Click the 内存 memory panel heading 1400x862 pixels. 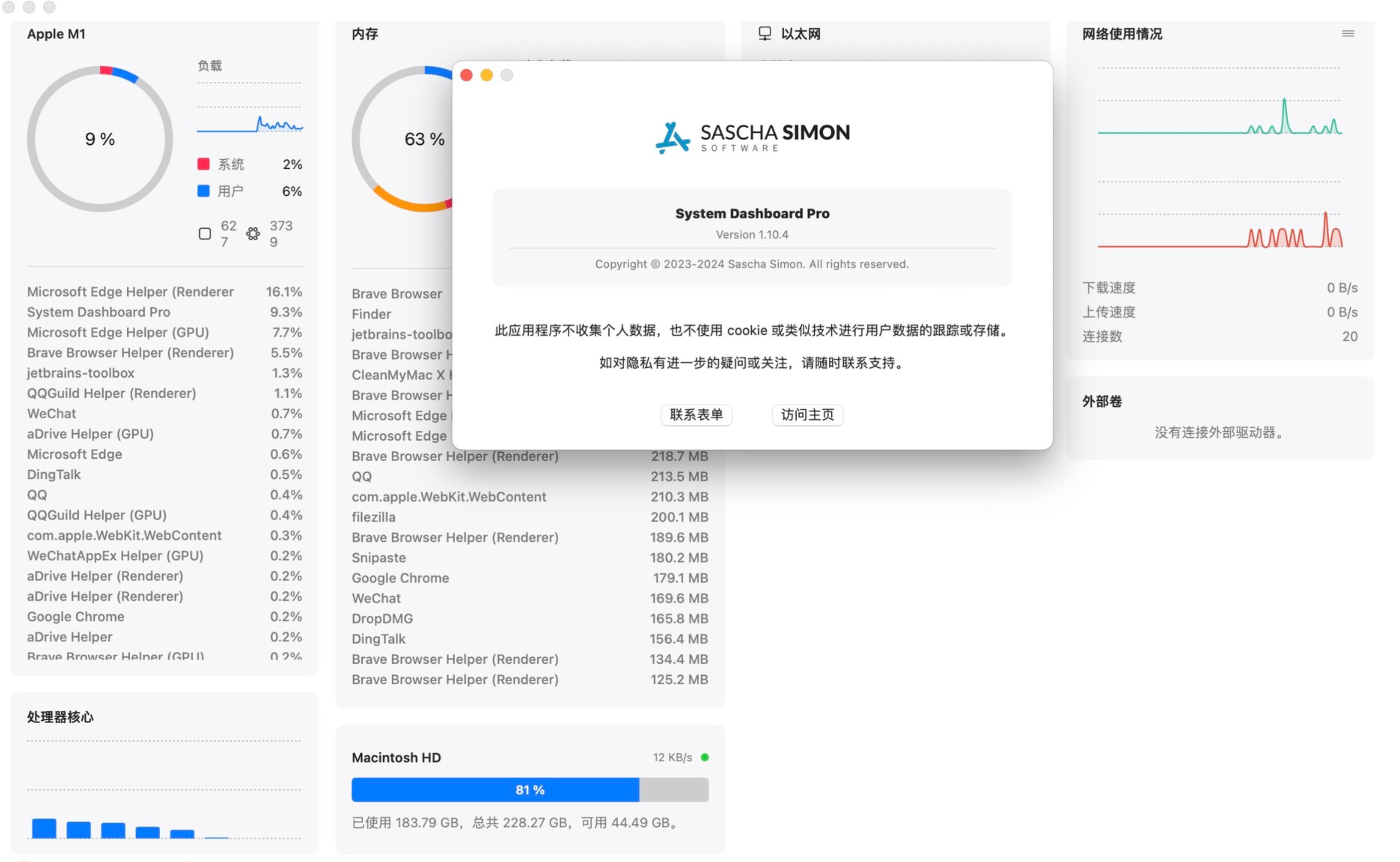[x=365, y=33]
